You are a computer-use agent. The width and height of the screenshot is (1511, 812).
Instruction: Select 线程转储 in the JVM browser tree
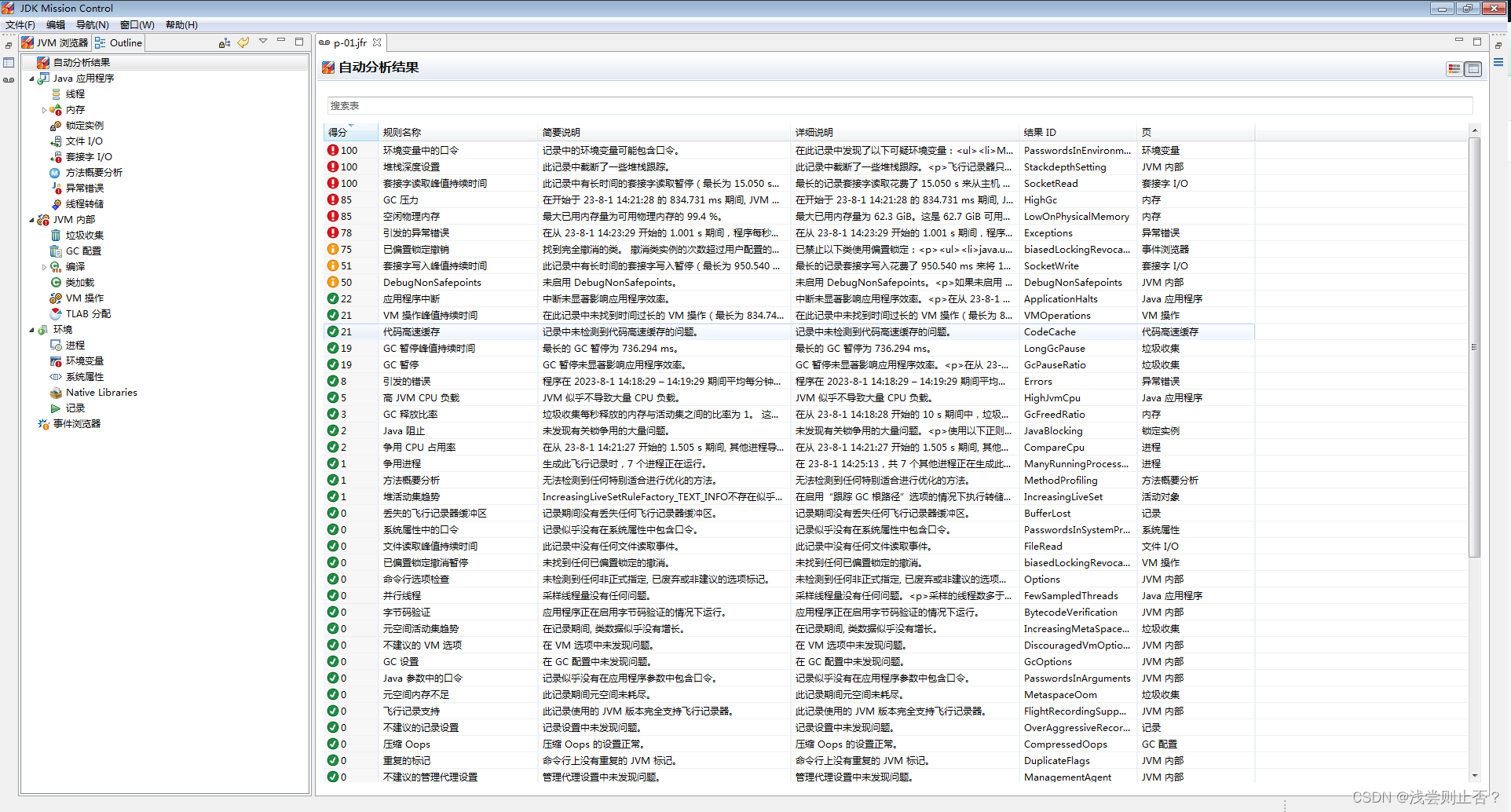83,203
